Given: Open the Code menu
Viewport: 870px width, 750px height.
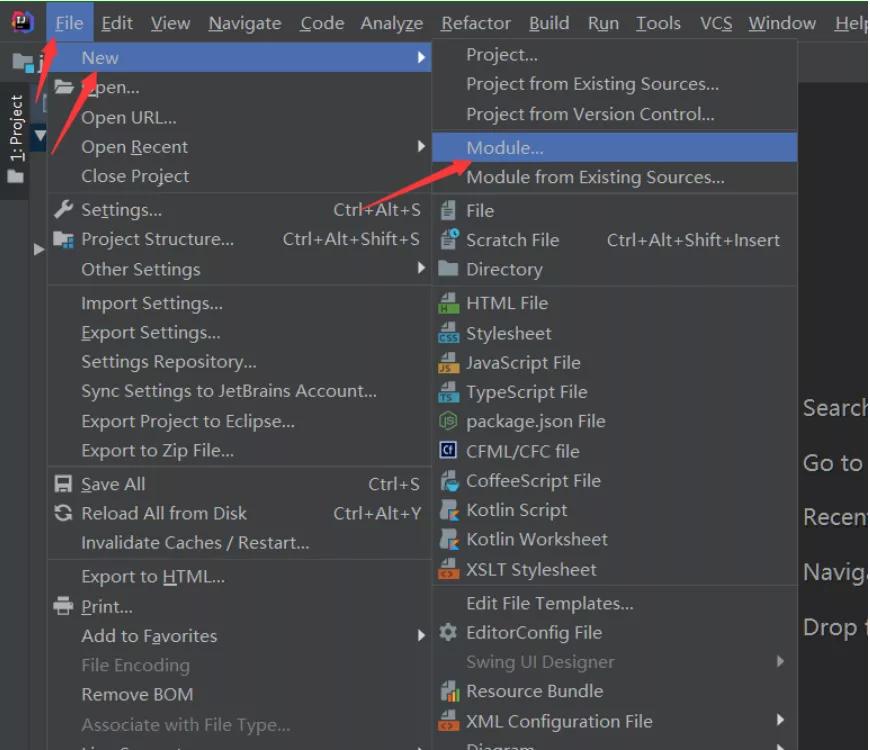Looking at the screenshot, I should (x=322, y=23).
